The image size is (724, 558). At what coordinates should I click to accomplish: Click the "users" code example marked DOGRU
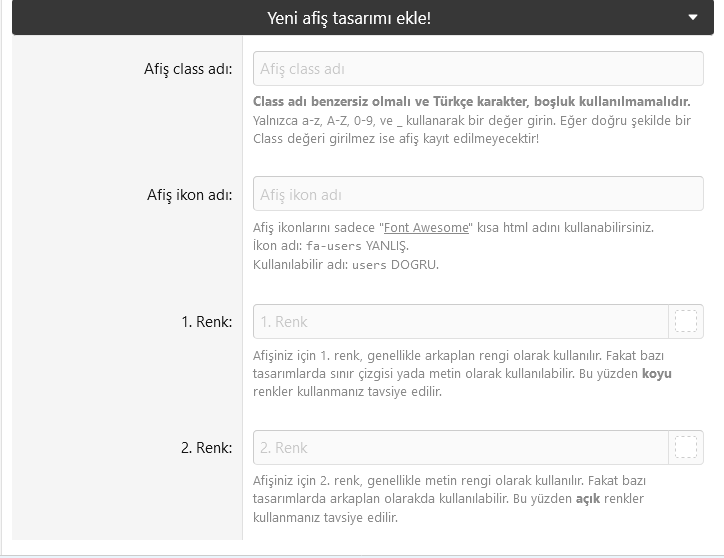(x=370, y=265)
